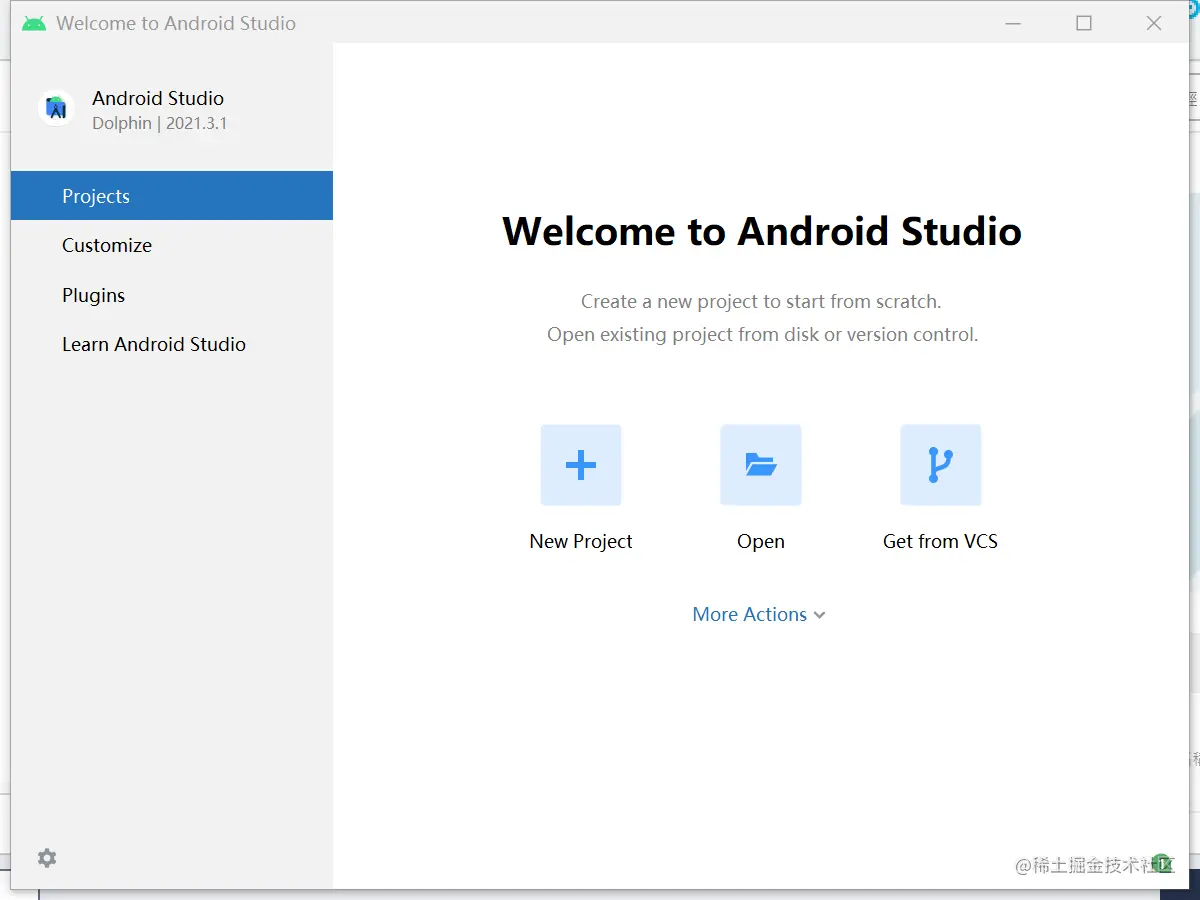Click the green Android icon in title bar

pyautogui.click(x=34, y=23)
